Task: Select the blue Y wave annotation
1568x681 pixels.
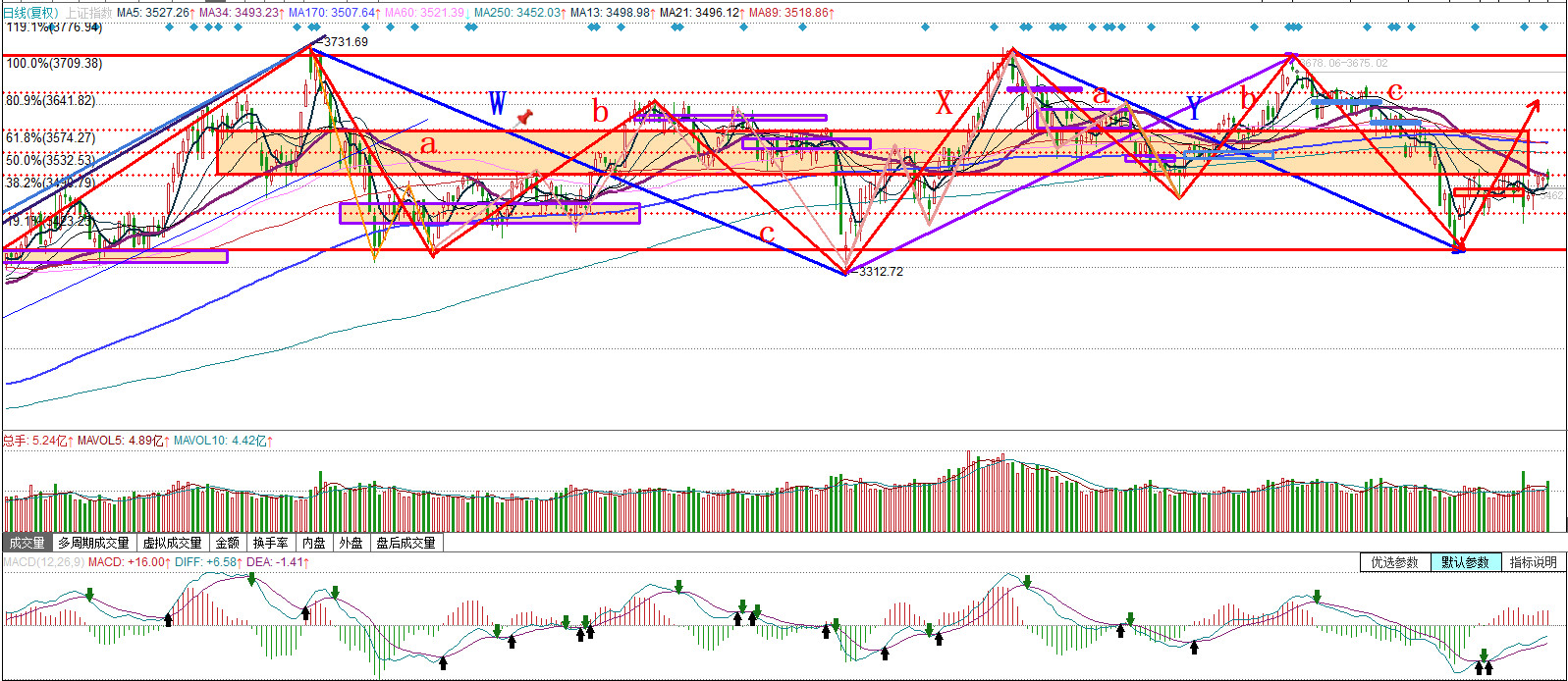Action: pos(1194,108)
